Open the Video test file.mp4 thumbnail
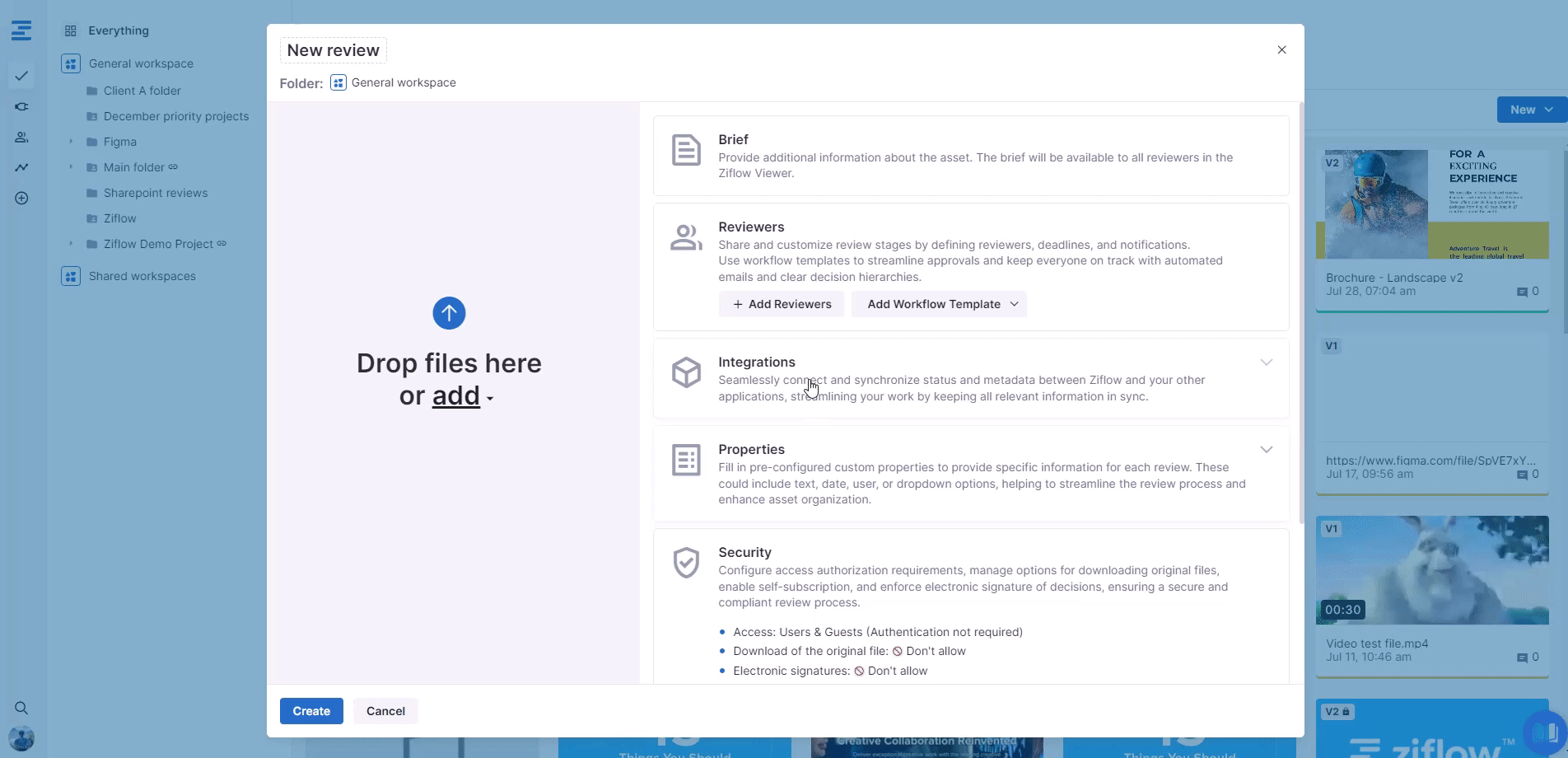Viewport: 1568px width, 758px height. click(1431, 570)
